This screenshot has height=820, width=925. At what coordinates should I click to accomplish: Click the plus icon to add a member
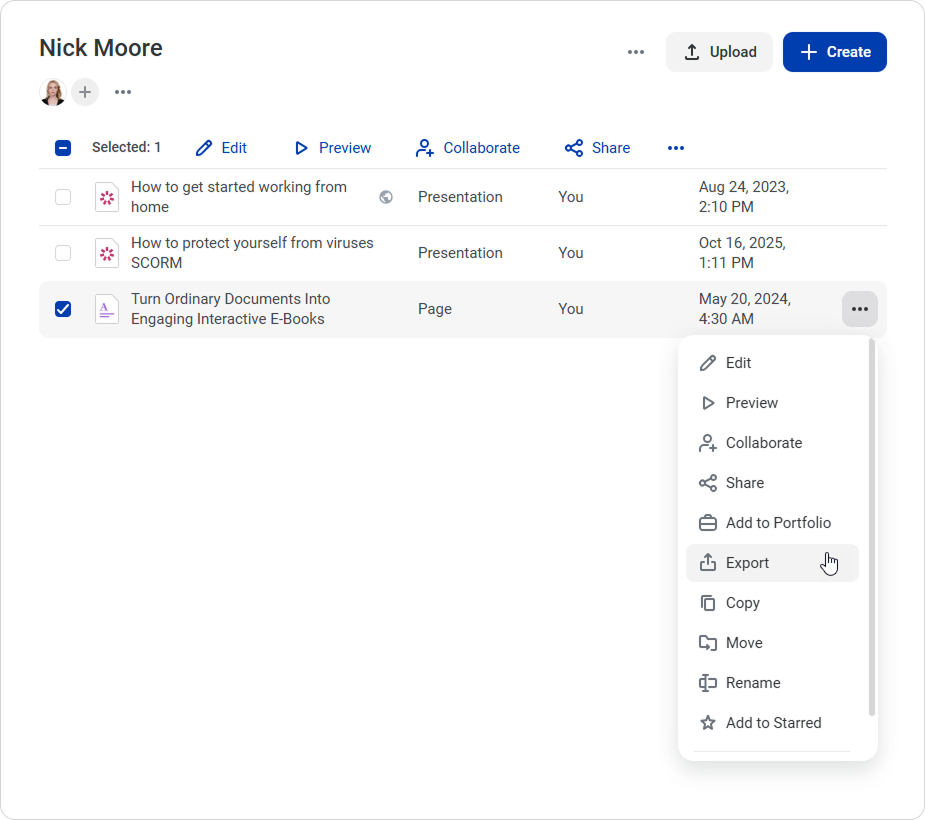tap(85, 93)
